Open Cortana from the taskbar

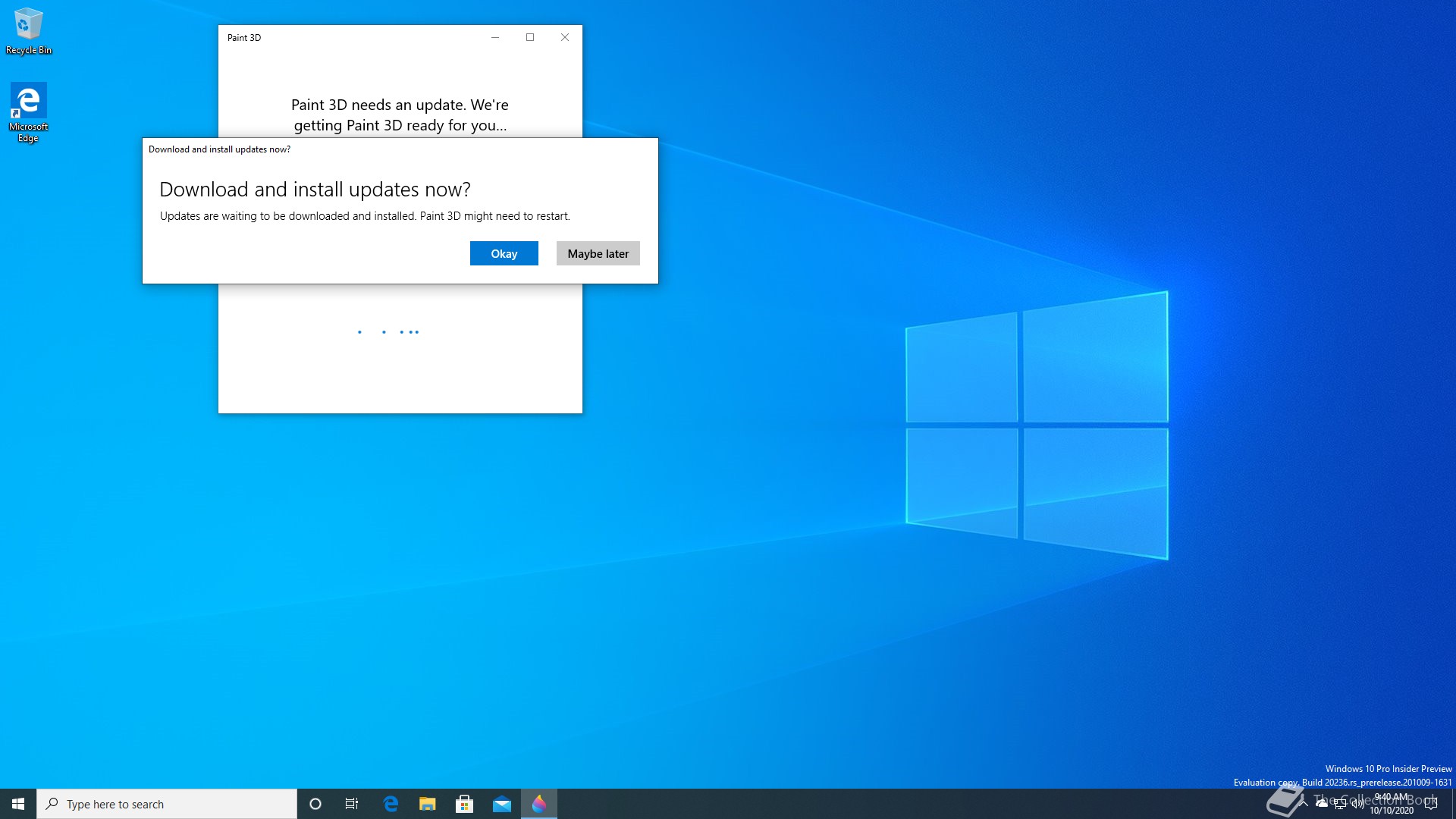point(315,804)
